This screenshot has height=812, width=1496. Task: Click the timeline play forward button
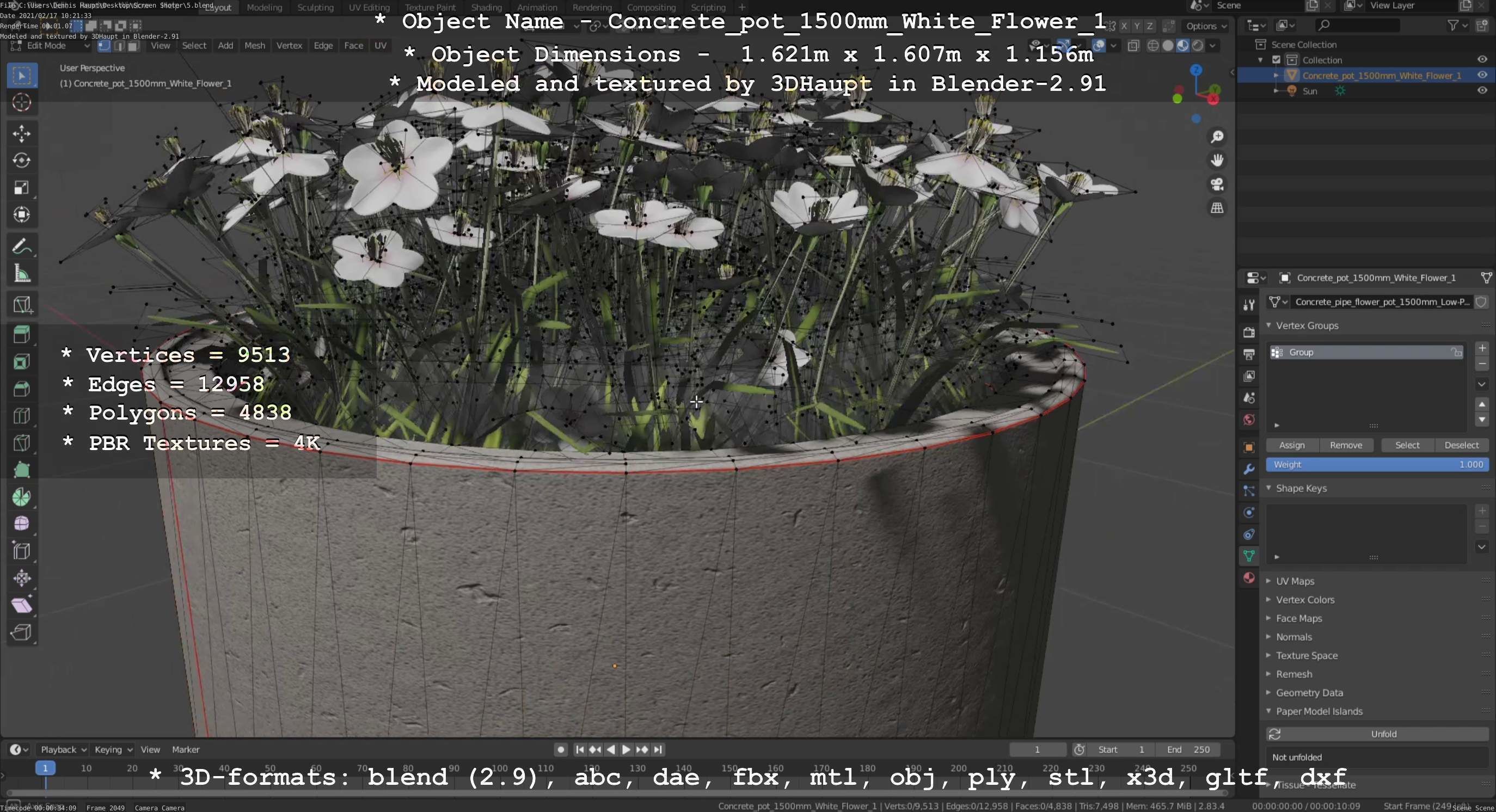point(626,749)
